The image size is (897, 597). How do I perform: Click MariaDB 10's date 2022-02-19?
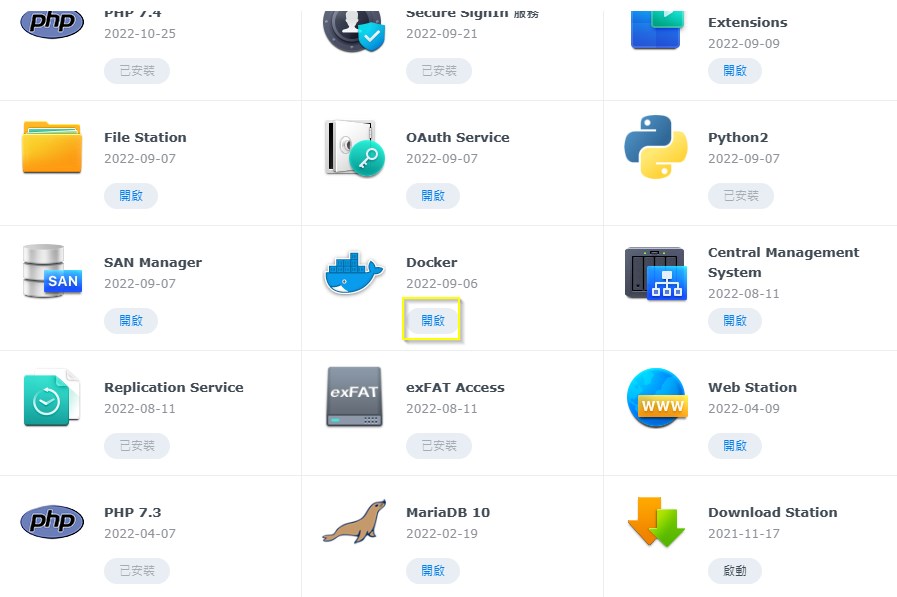(x=442, y=534)
